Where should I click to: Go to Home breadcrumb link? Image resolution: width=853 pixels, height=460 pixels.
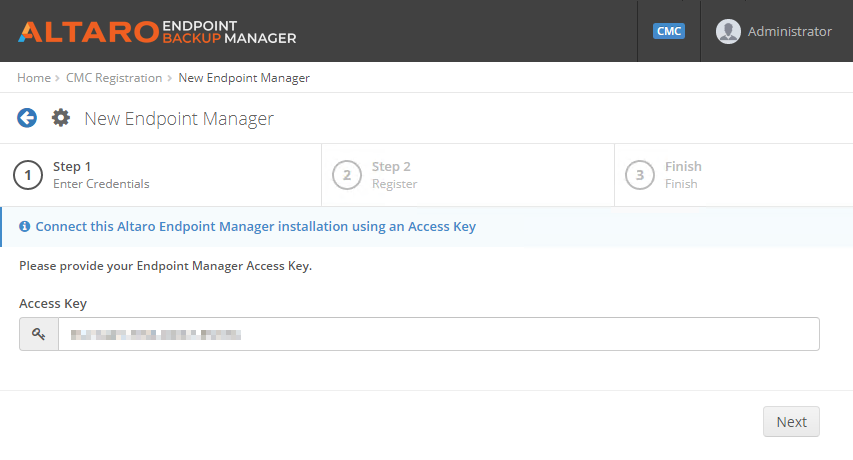(x=34, y=78)
